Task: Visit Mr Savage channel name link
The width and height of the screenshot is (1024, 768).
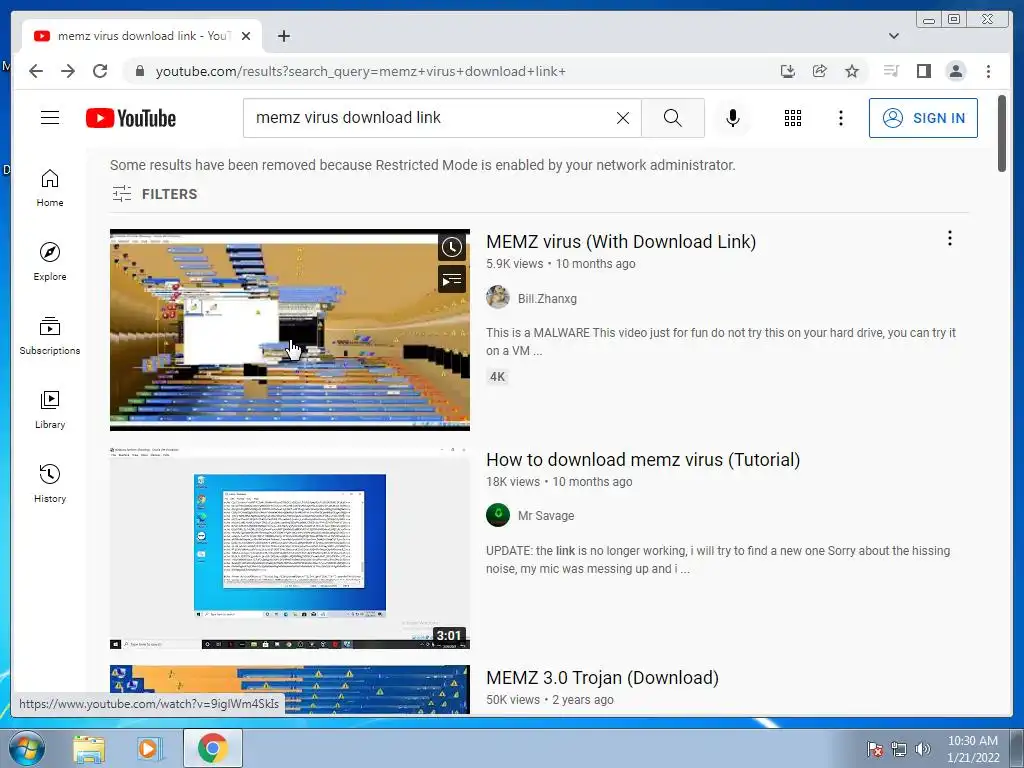Action: 546,515
